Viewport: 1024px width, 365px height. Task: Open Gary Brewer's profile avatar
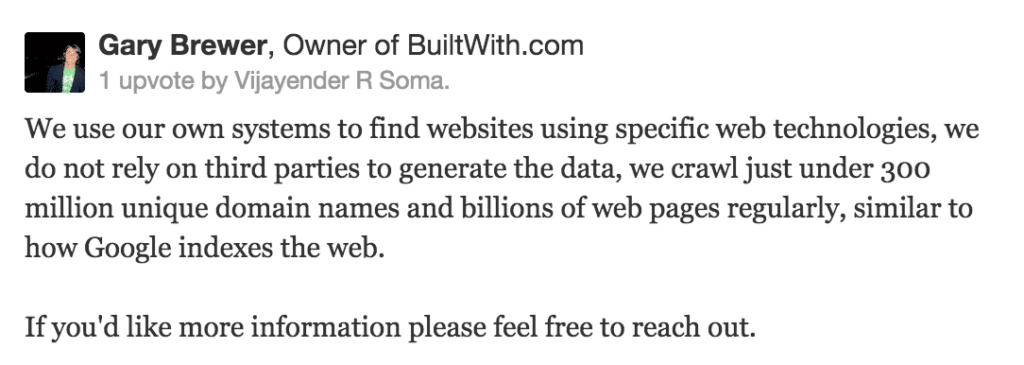click(55, 62)
